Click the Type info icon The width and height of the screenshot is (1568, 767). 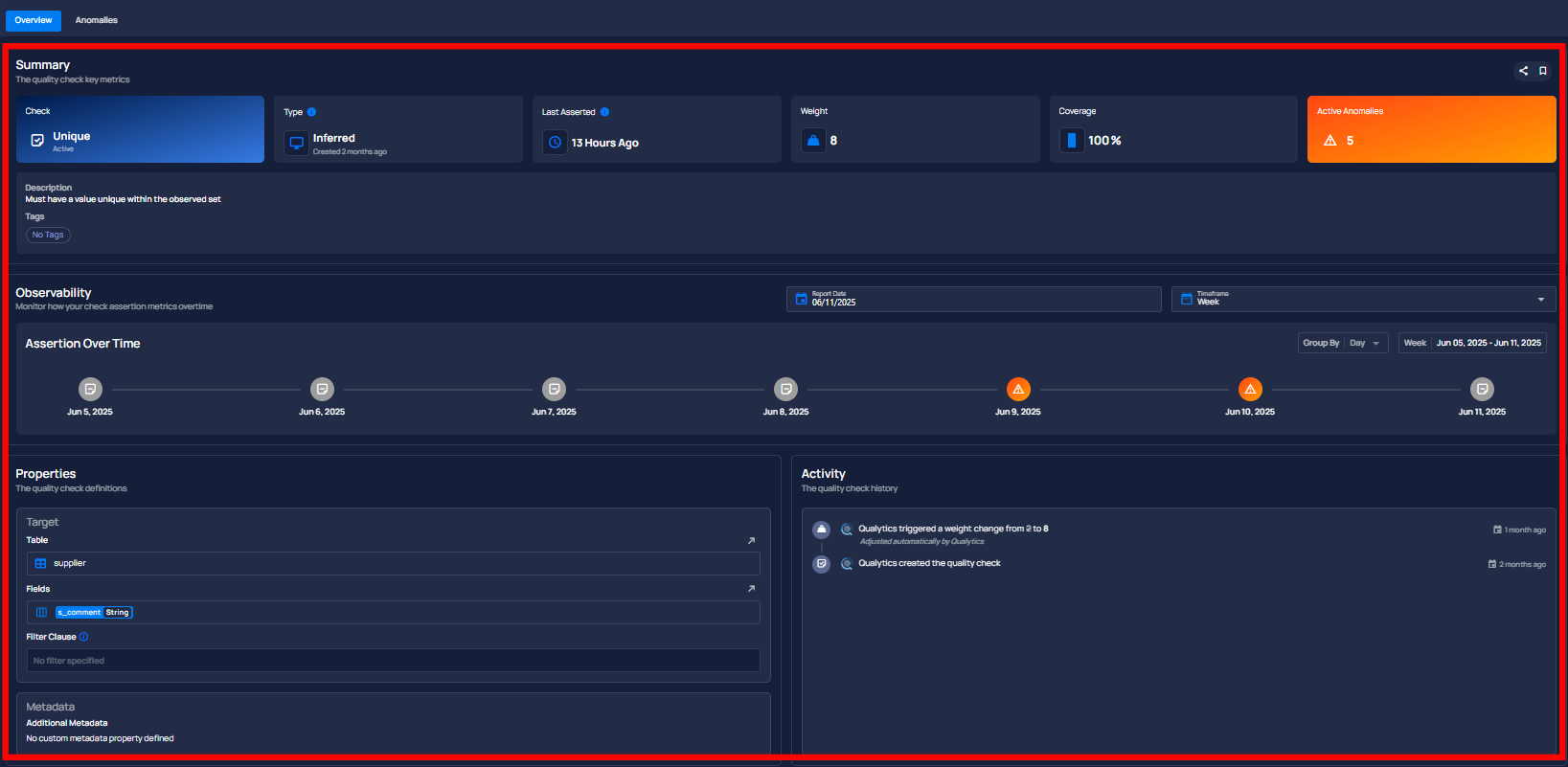(311, 112)
